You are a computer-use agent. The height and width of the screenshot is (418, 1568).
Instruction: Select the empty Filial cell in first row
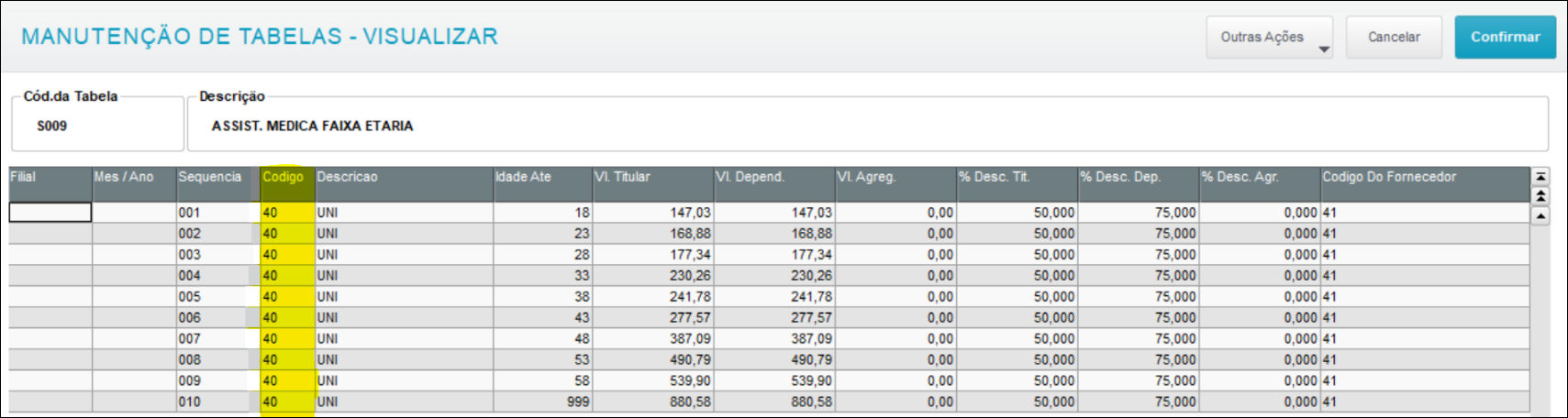[x=50, y=213]
